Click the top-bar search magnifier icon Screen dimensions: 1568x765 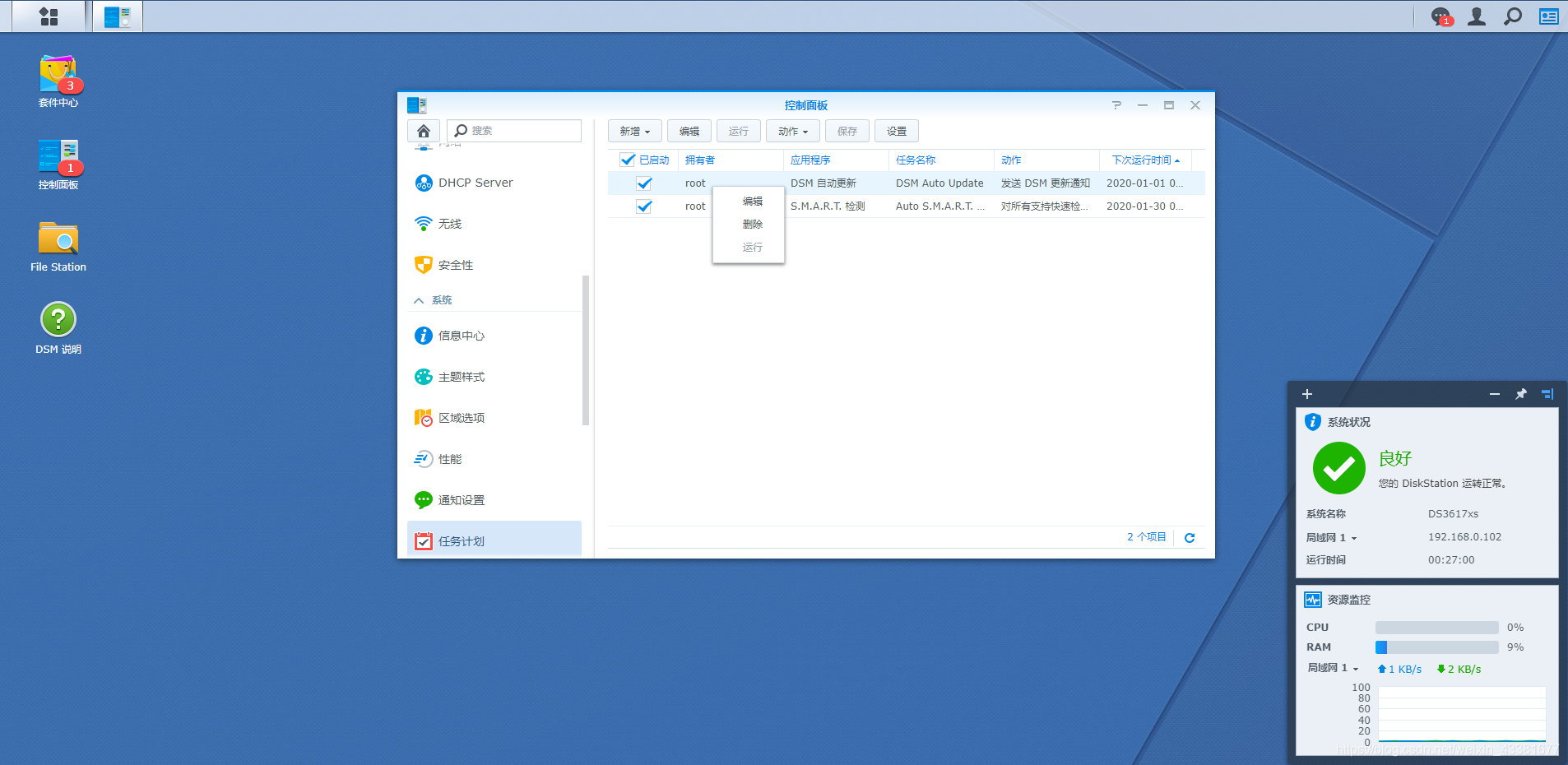1512,16
